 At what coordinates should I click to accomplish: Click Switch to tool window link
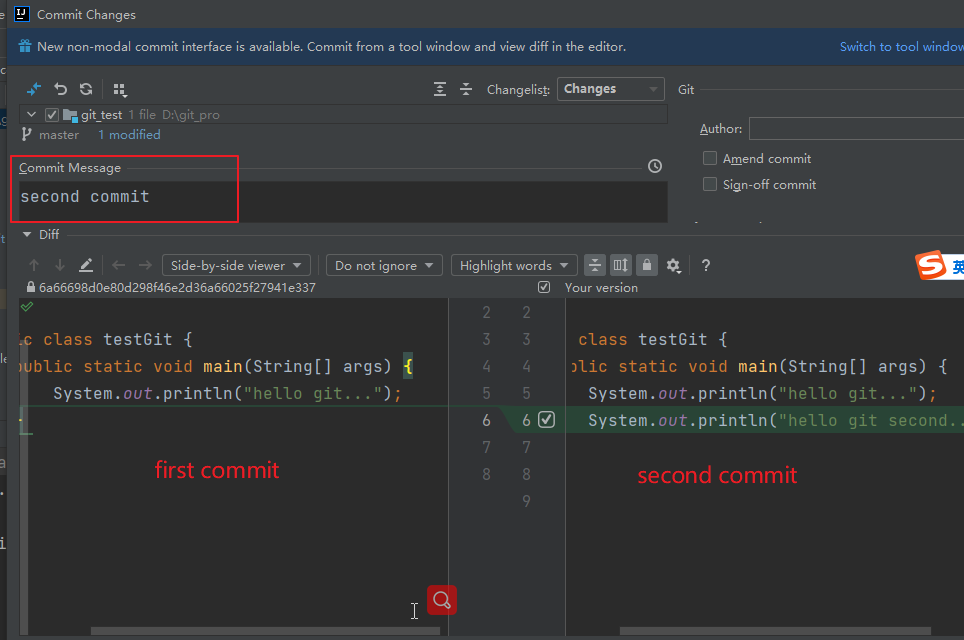tap(901, 47)
